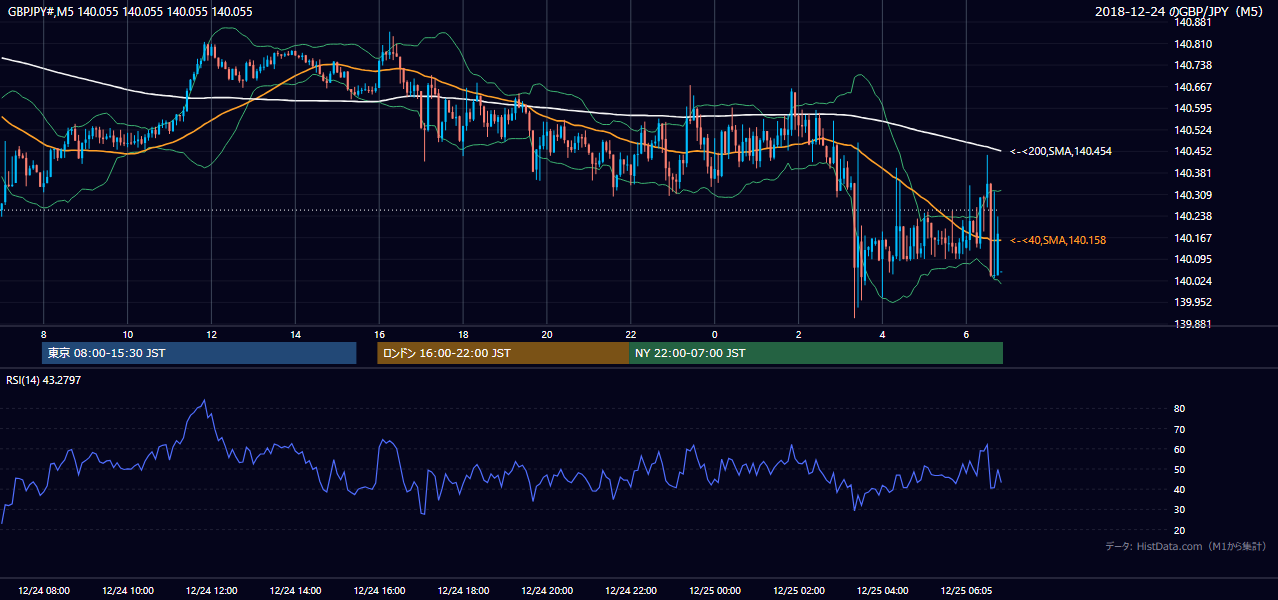Click bottom time label 12/24 22:00
Viewport: 1278px width, 600px height.
(x=631, y=591)
